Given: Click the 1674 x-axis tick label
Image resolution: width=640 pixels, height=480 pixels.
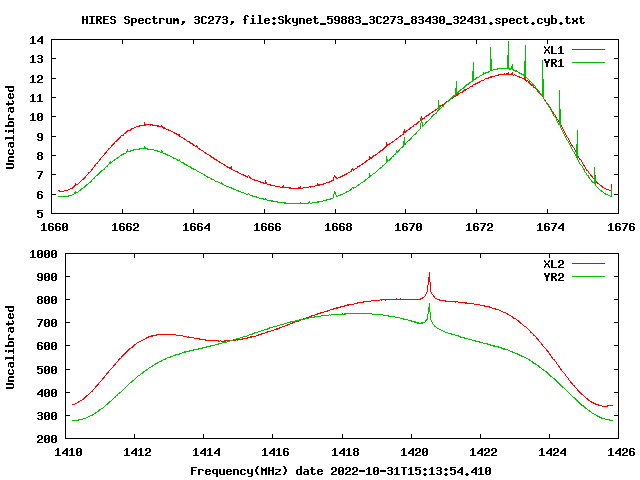Looking at the screenshot, I should [x=550, y=227].
